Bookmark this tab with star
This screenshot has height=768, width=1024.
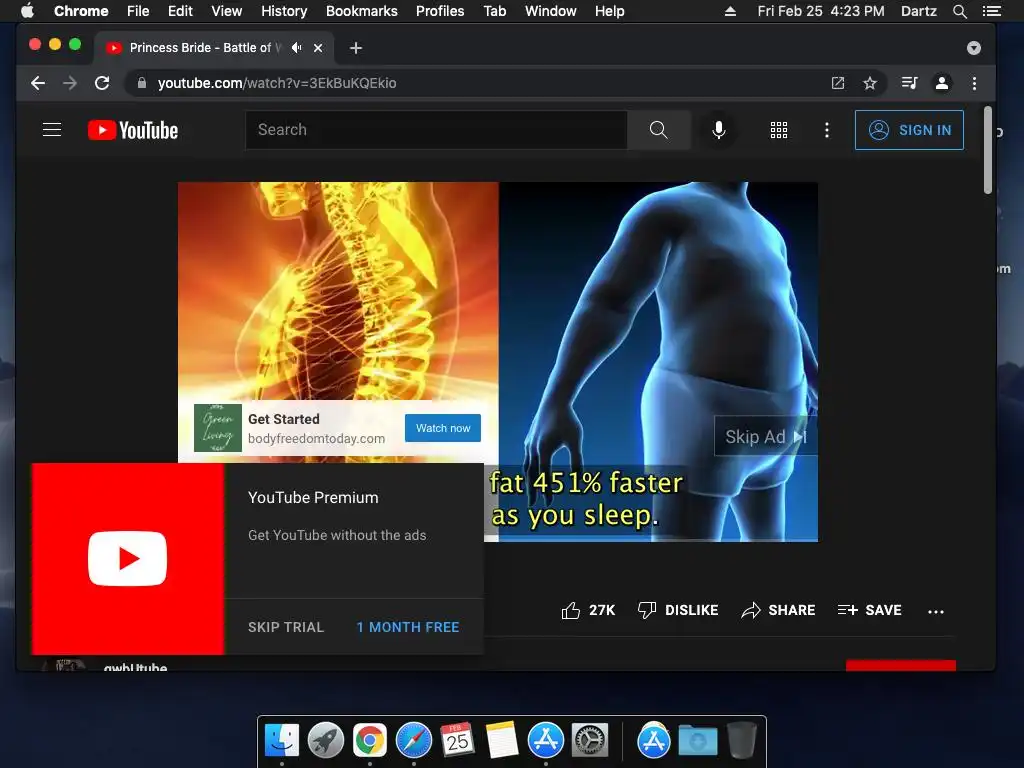[870, 83]
